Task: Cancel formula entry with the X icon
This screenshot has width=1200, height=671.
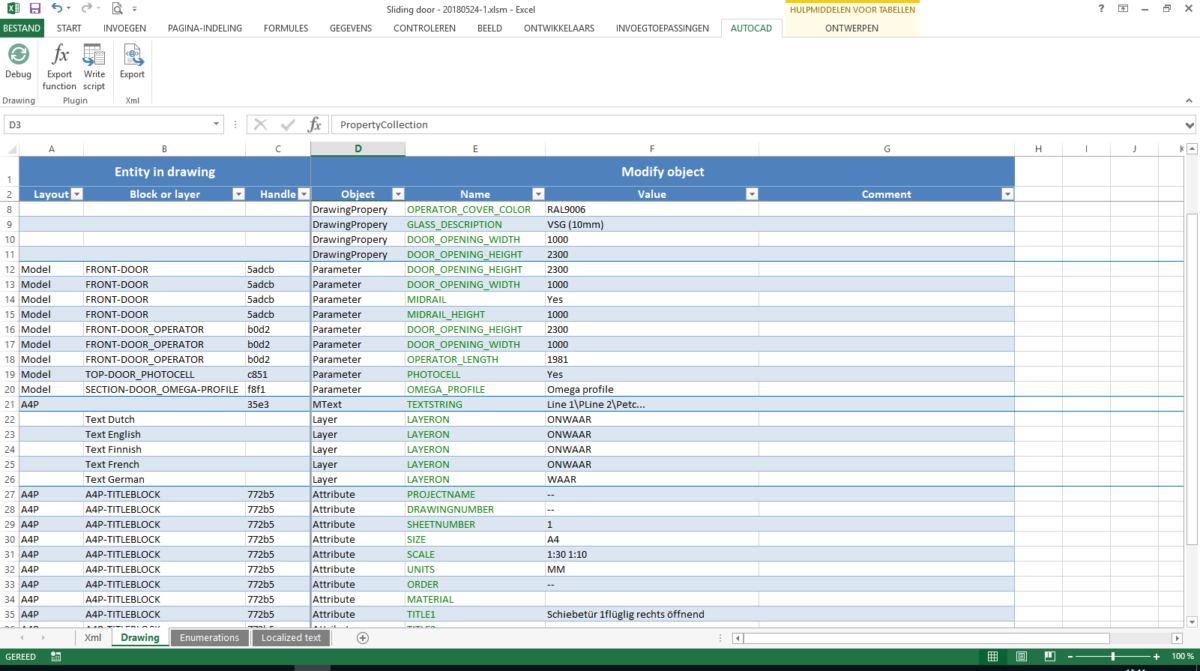Action: [x=260, y=125]
